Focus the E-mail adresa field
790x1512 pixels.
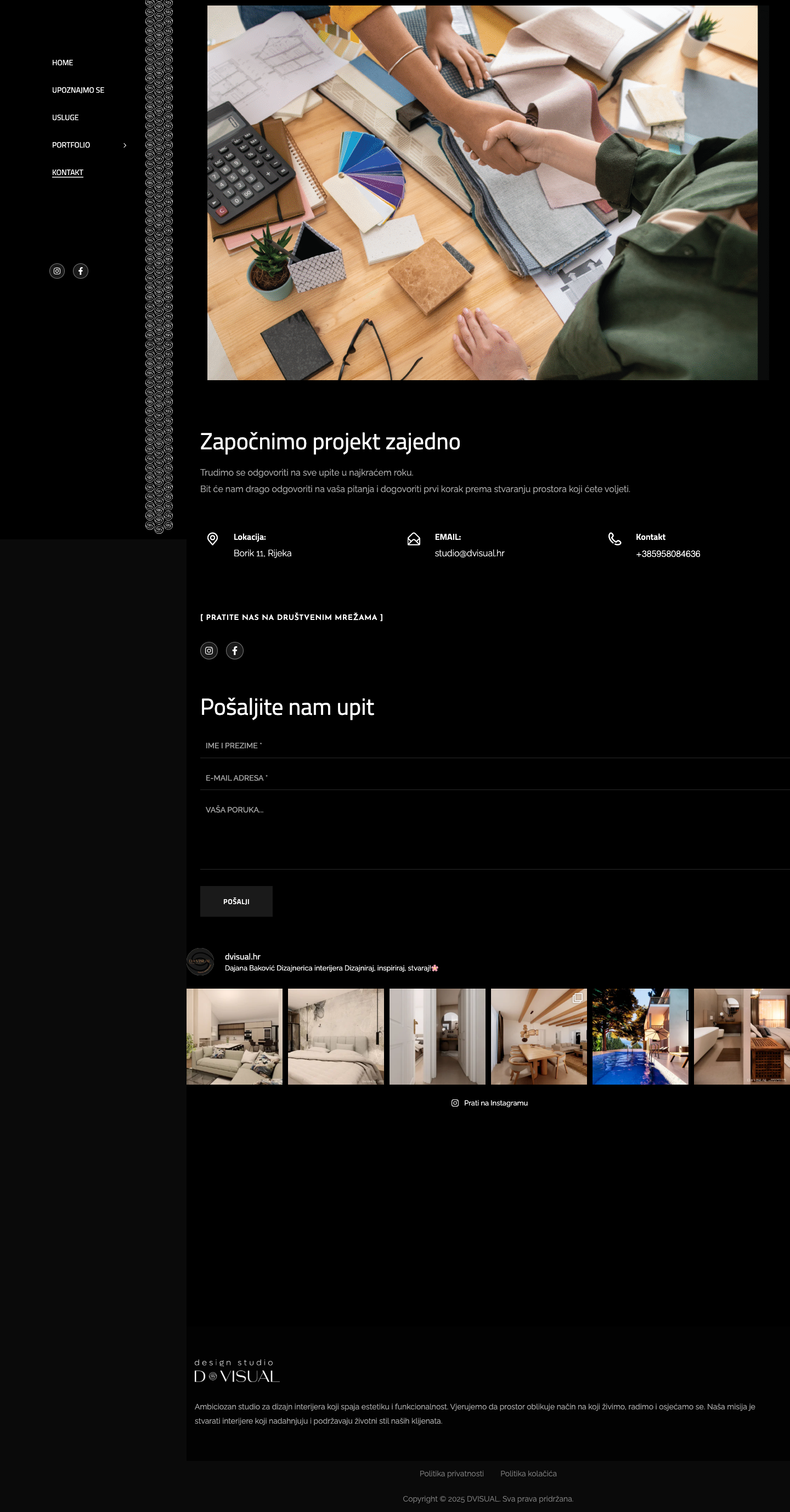(x=494, y=778)
